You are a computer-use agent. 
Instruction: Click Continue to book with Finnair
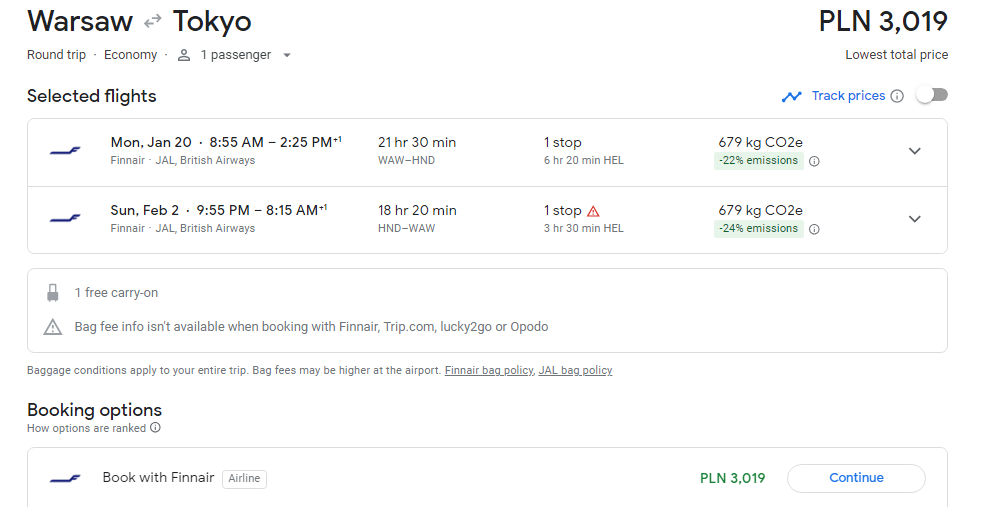(x=856, y=478)
